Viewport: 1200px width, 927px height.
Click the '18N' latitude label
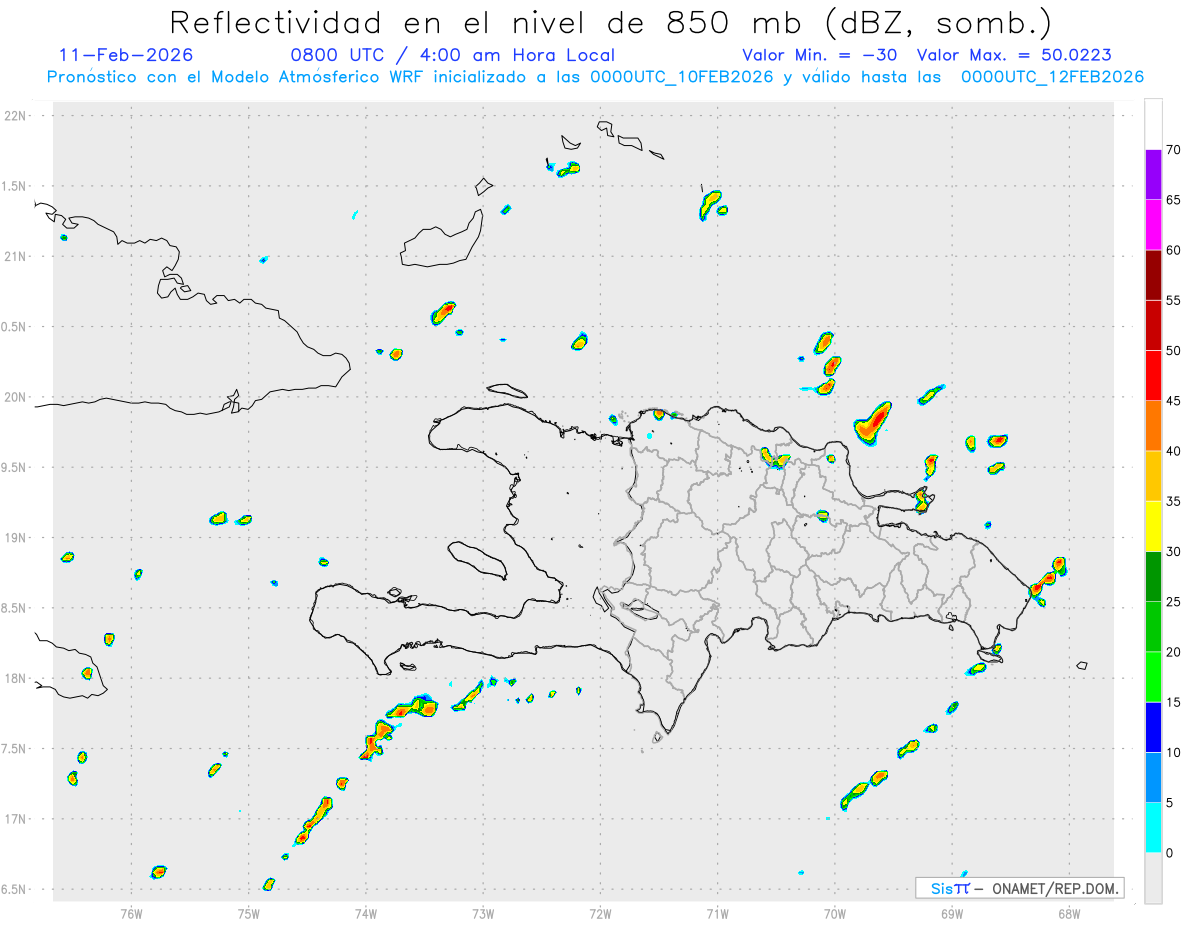pyautogui.click(x=16, y=678)
